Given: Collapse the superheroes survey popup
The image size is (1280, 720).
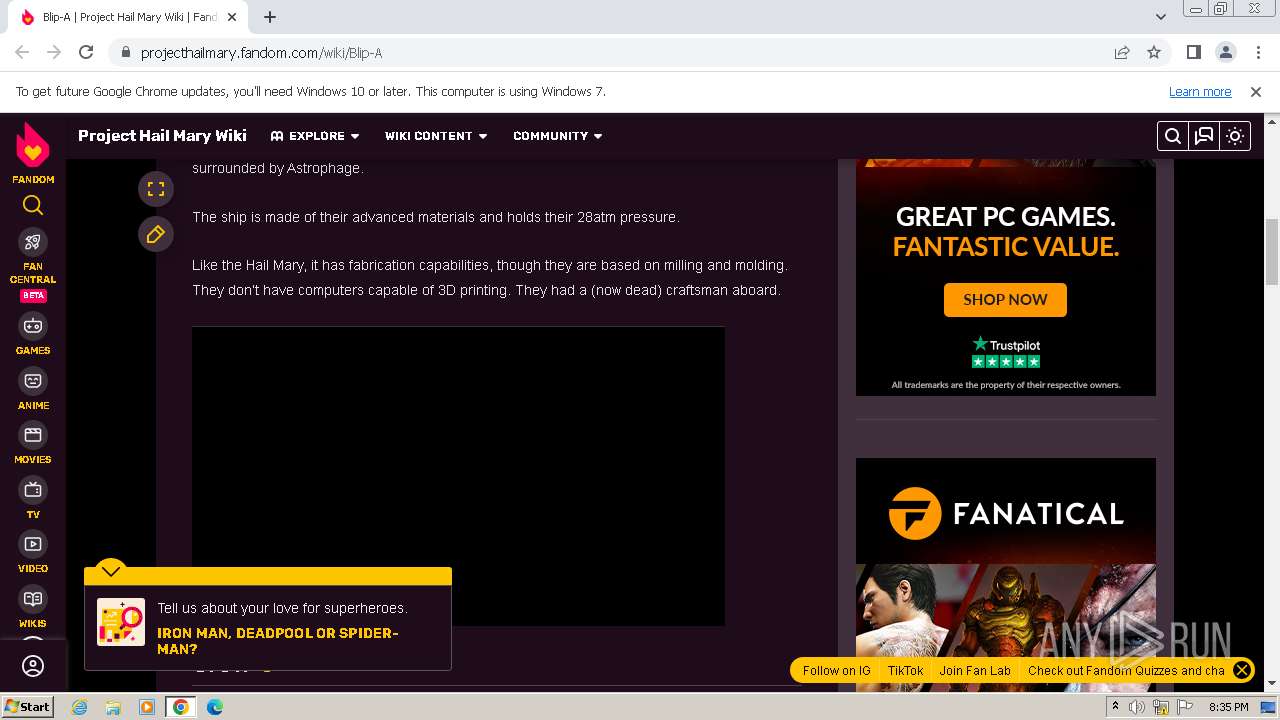Looking at the screenshot, I should coord(111,570).
